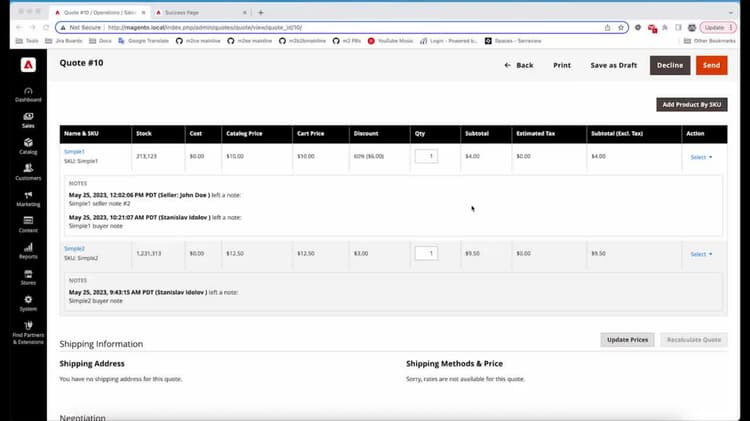This screenshot has width=750, height=421.
Task: Save the quote as draft
Action: click(614, 65)
